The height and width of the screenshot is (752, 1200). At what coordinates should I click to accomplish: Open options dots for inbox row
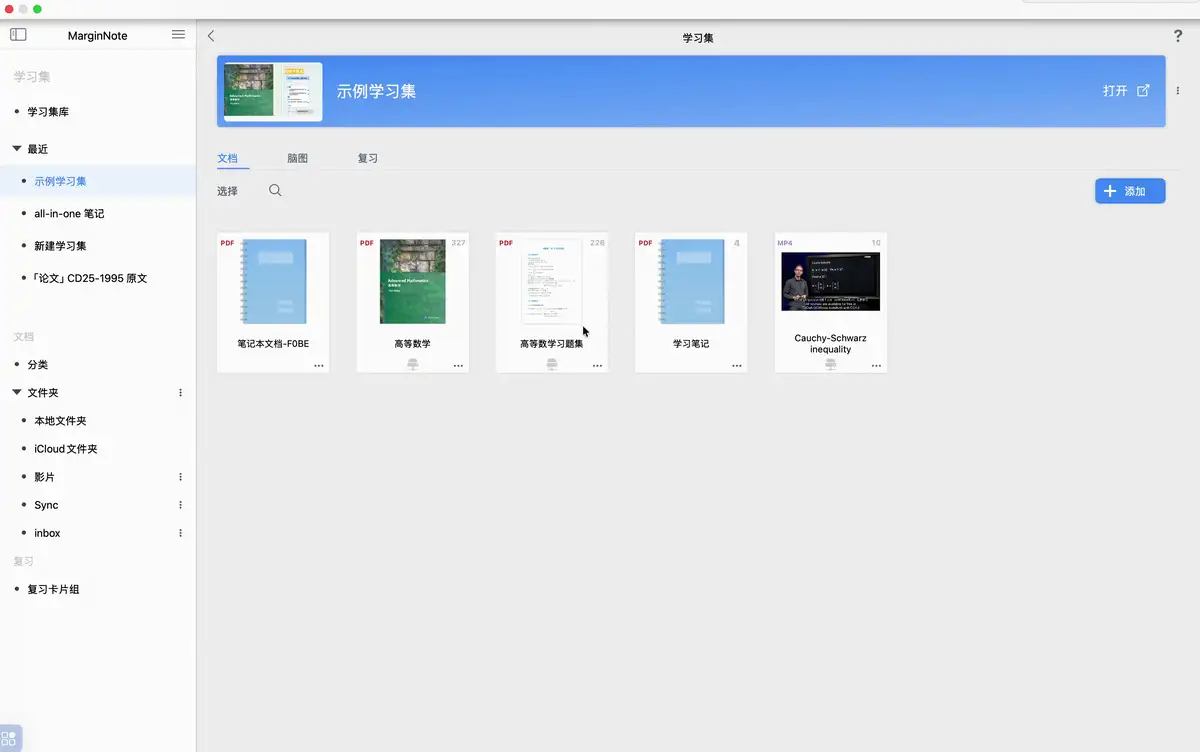[180, 533]
